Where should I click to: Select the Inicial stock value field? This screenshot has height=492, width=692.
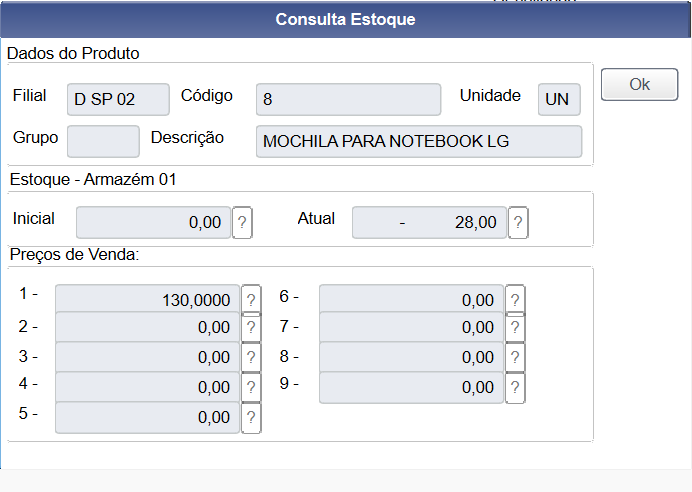(x=153, y=222)
